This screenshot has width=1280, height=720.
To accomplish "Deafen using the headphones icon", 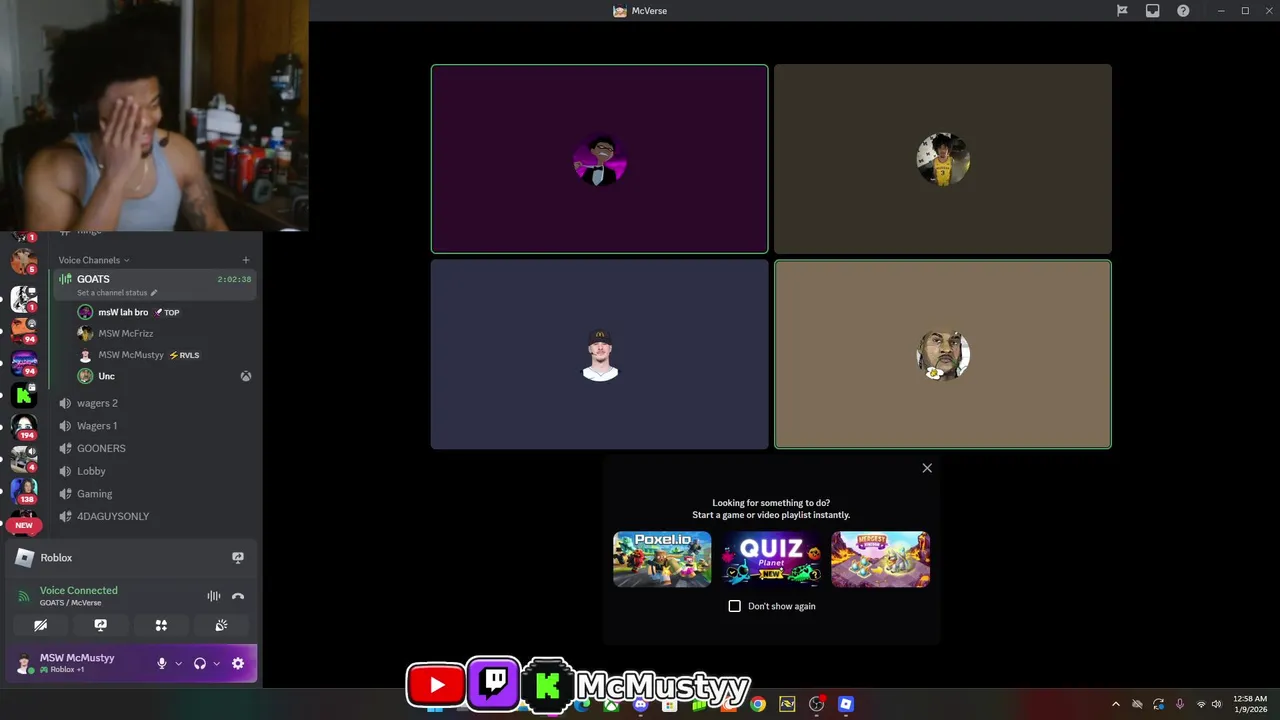I will (x=200, y=663).
